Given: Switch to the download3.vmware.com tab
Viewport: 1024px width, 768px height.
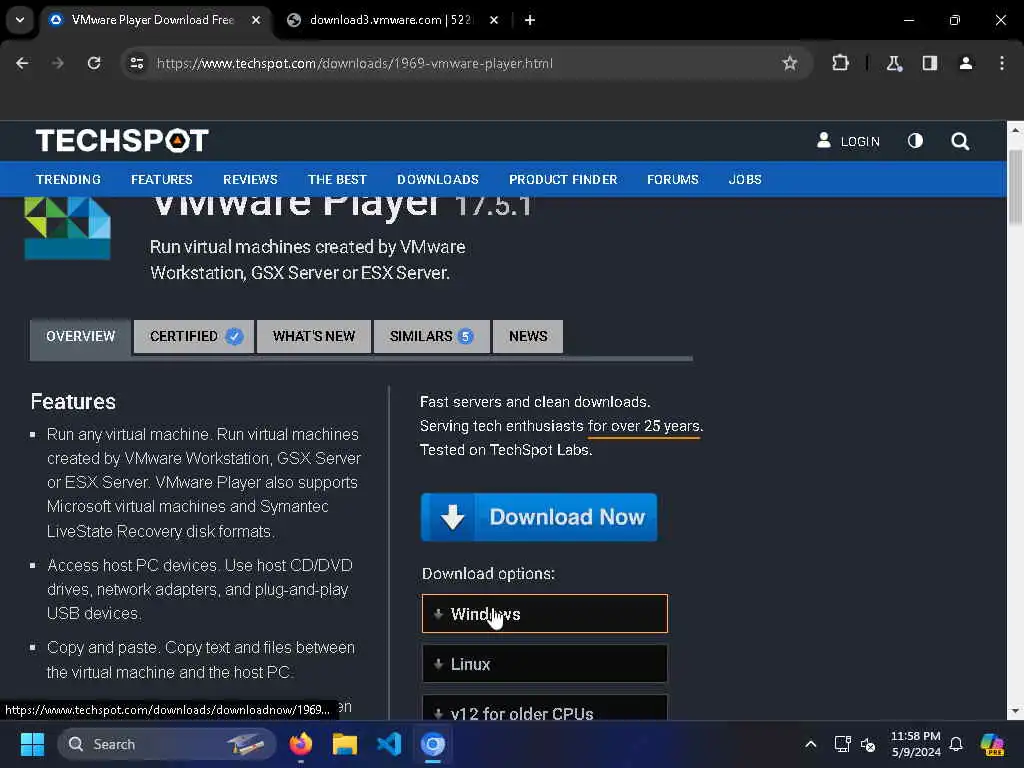Looking at the screenshot, I should point(389,20).
